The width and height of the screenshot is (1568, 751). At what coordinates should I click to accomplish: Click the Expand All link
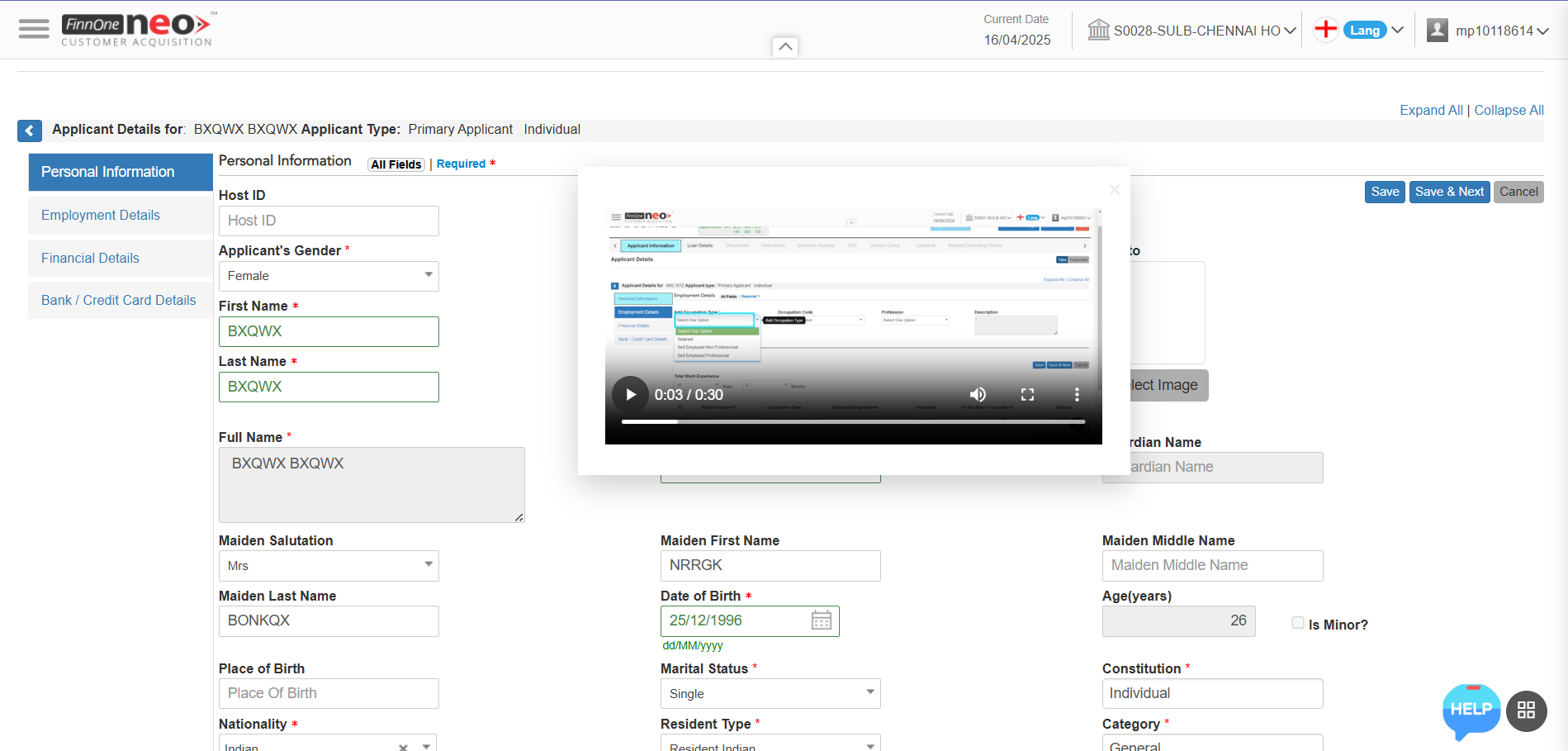click(1431, 110)
